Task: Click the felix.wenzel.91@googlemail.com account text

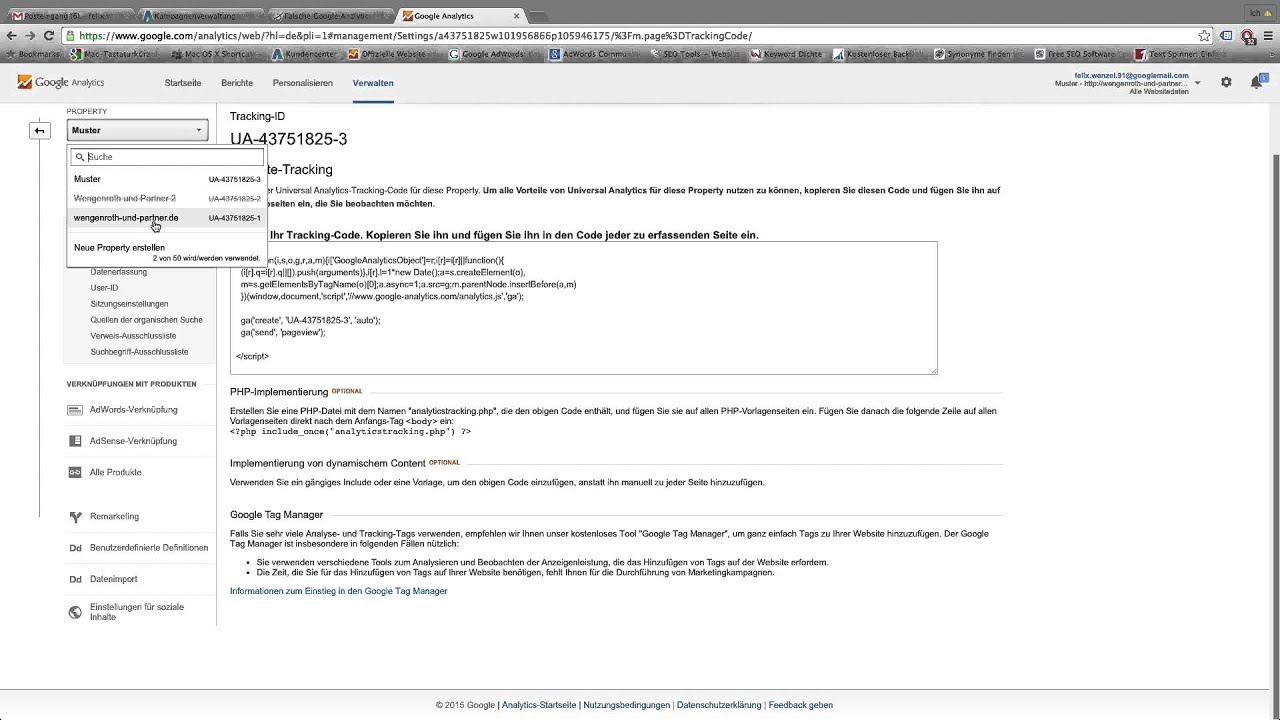Action: (1131, 75)
